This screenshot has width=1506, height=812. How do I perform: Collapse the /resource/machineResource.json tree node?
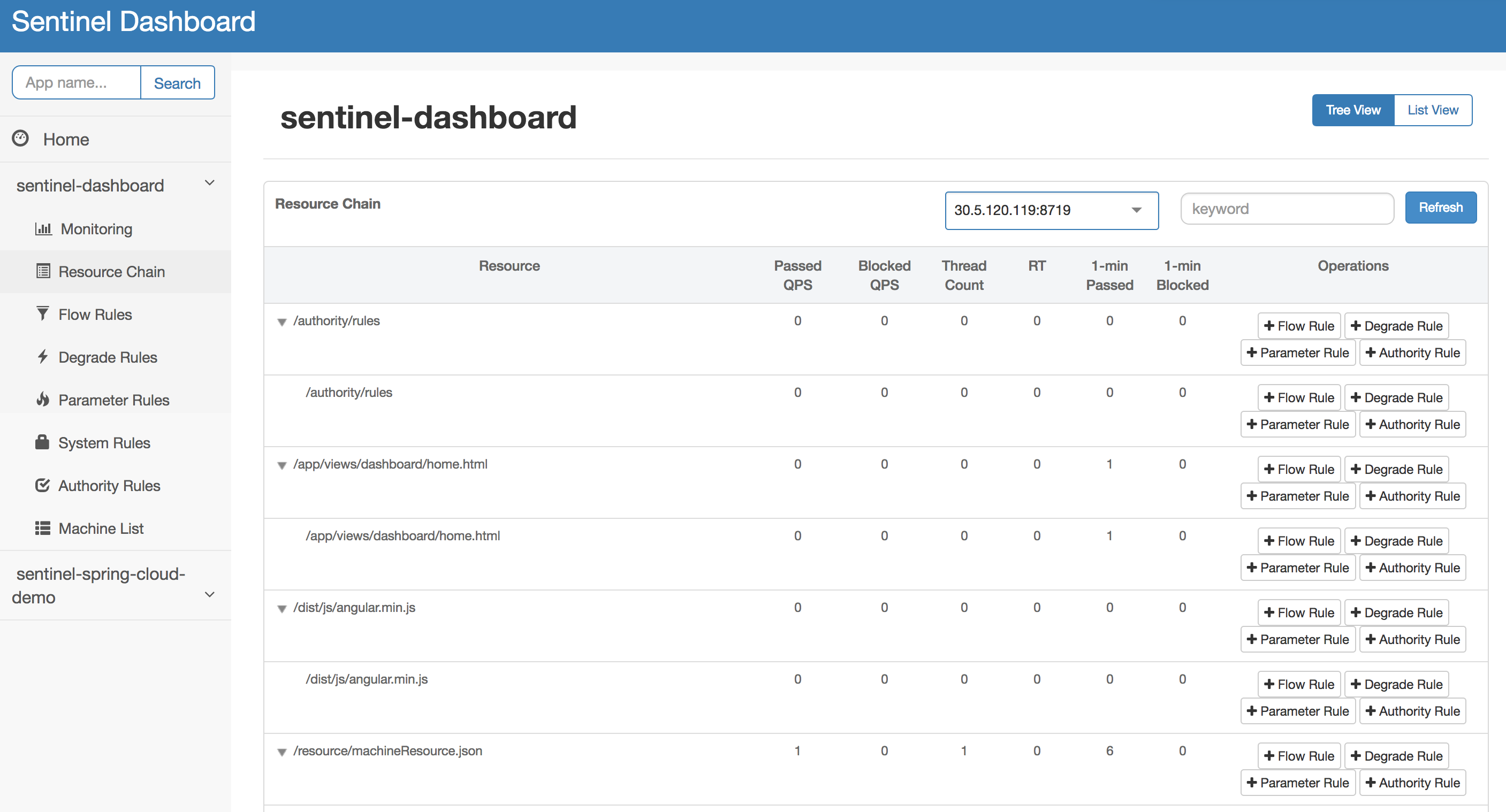[x=282, y=752]
